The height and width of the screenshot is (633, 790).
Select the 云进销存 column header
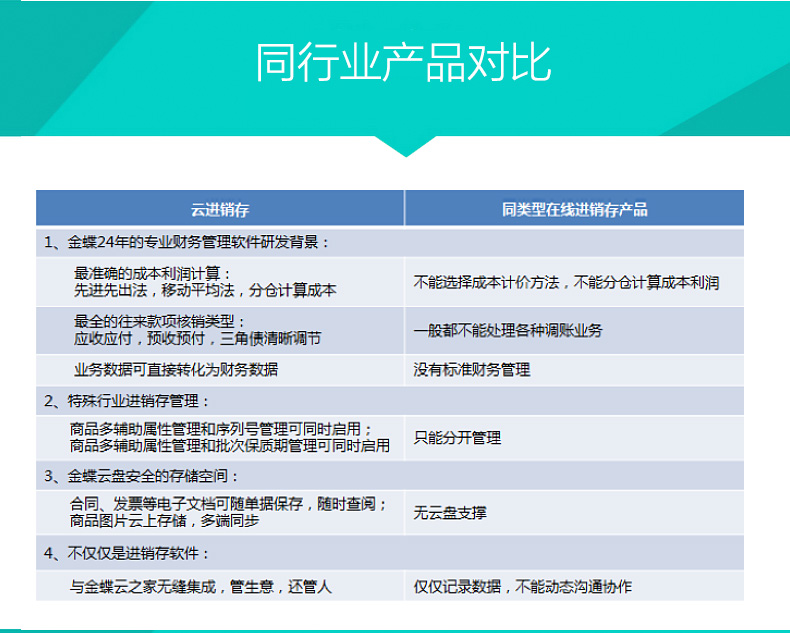coord(220,209)
